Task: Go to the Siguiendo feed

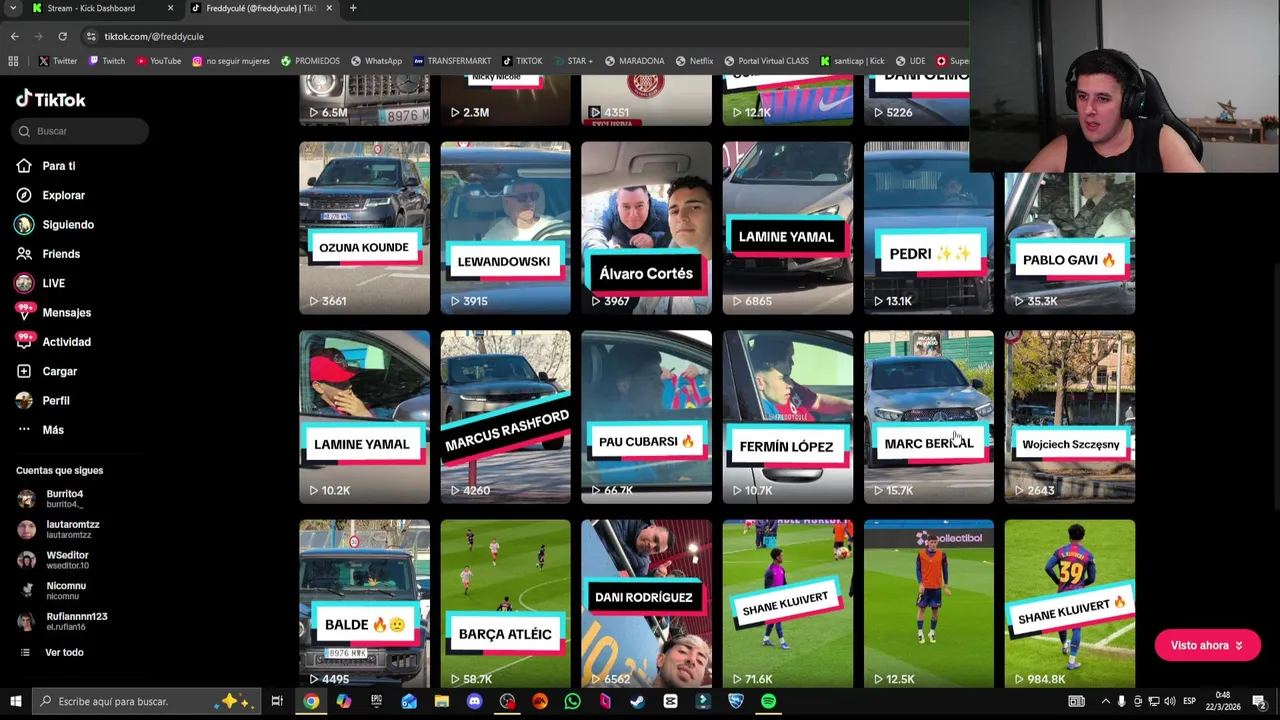Action: tap(68, 225)
